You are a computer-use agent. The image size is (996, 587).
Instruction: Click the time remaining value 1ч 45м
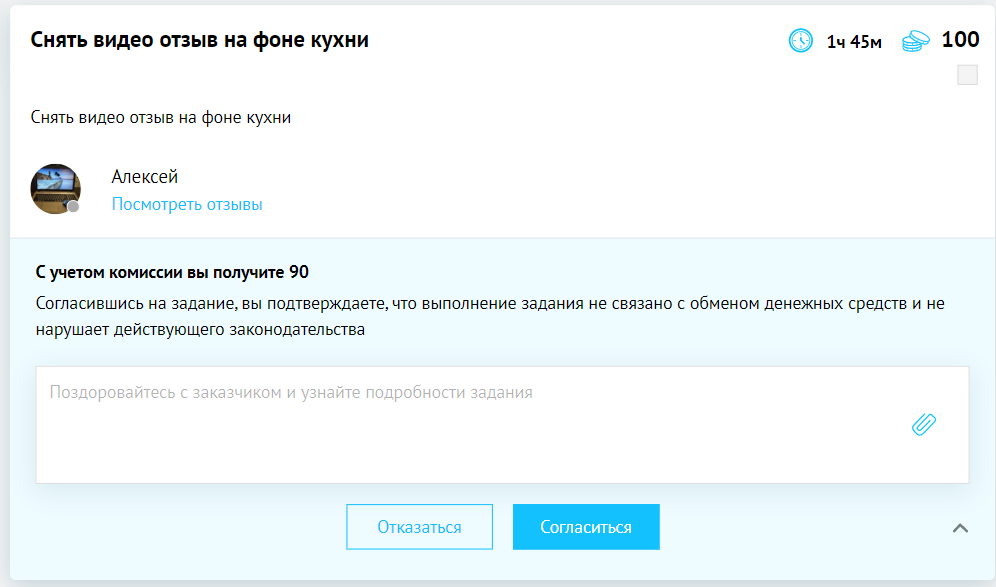pos(854,42)
